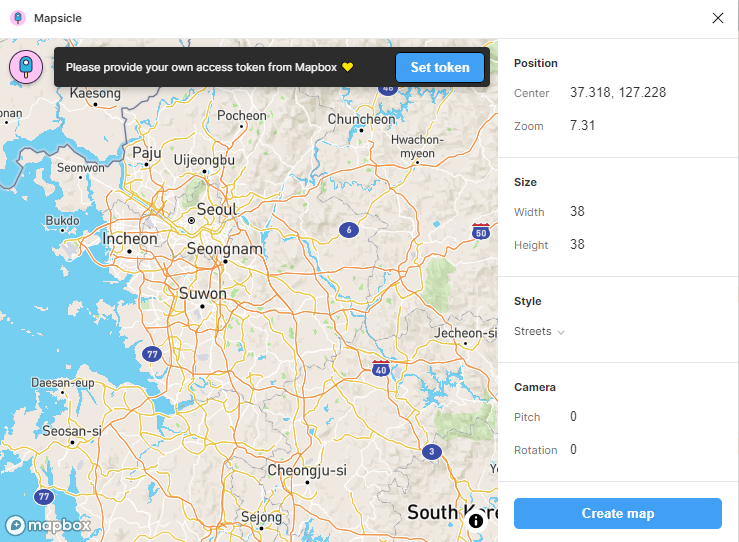Click the yellow heart icon in token banner
739x542 pixels.
pyautogui.click(x=347, y=67)
